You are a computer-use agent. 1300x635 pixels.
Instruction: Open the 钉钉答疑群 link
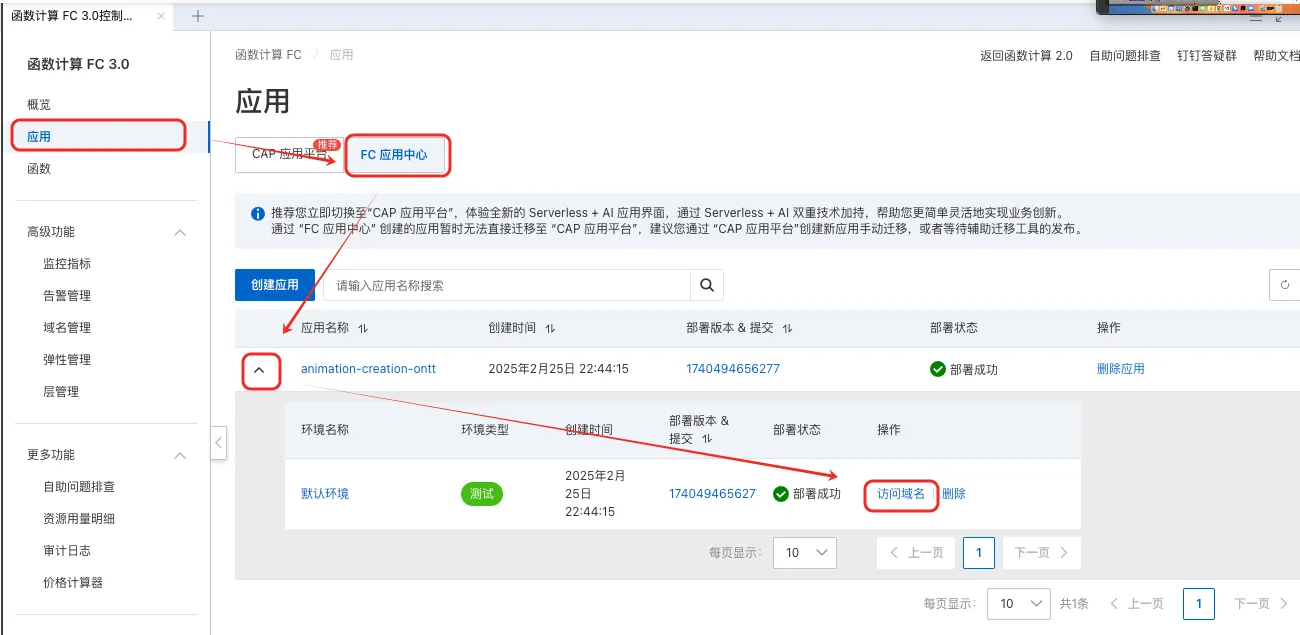tap(1207, 56)
